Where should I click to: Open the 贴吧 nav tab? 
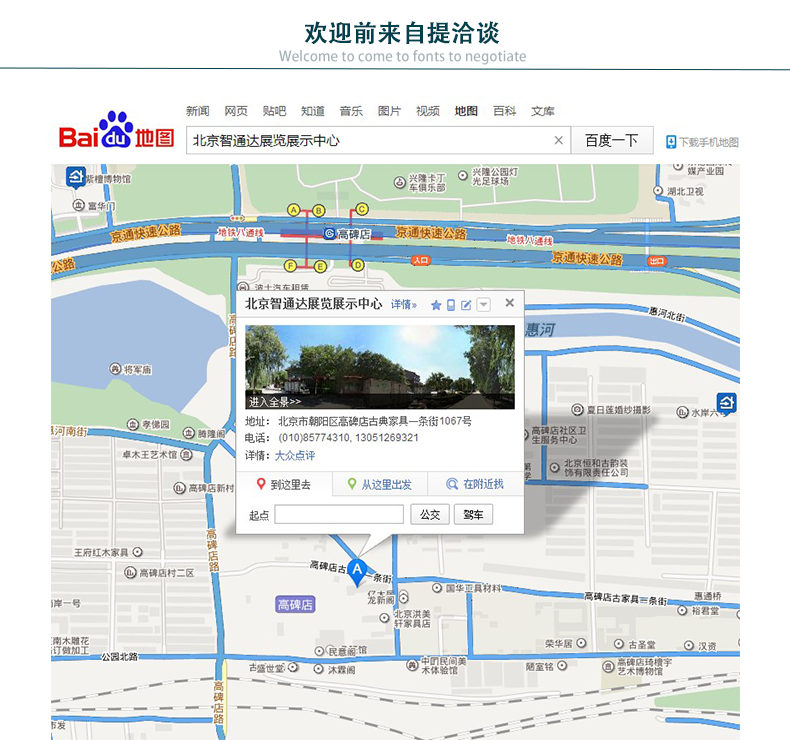click(x=274, y=111)
